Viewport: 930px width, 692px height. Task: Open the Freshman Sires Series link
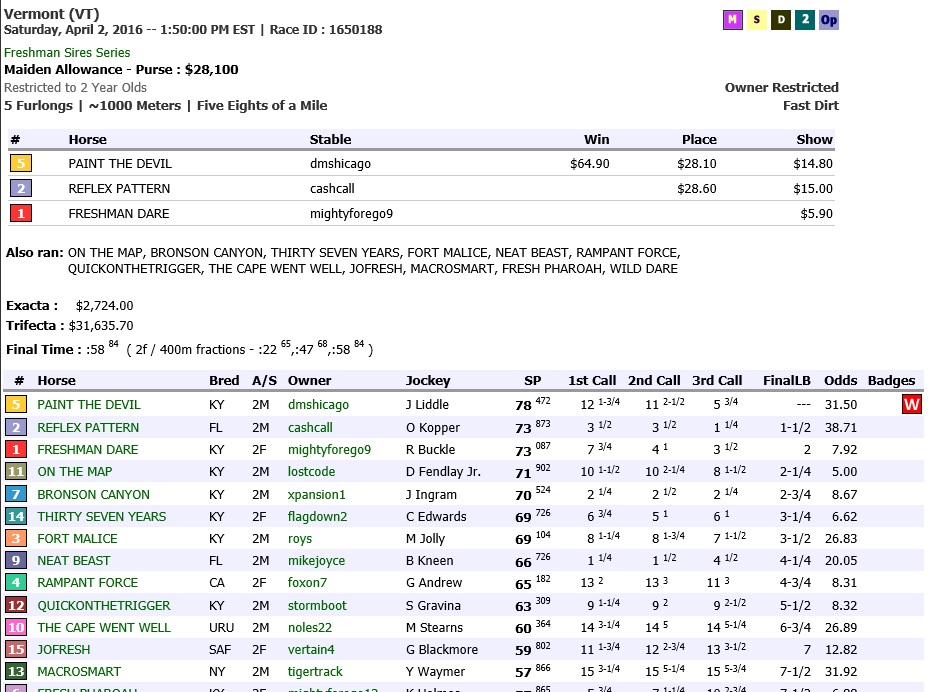pyautogui.click(x=67, y=53)
